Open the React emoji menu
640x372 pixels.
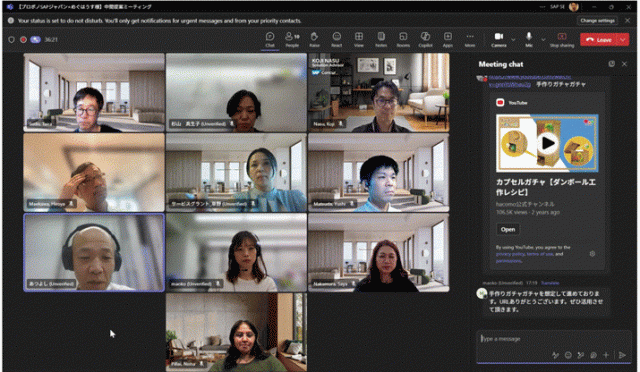(x=337, y=40)
